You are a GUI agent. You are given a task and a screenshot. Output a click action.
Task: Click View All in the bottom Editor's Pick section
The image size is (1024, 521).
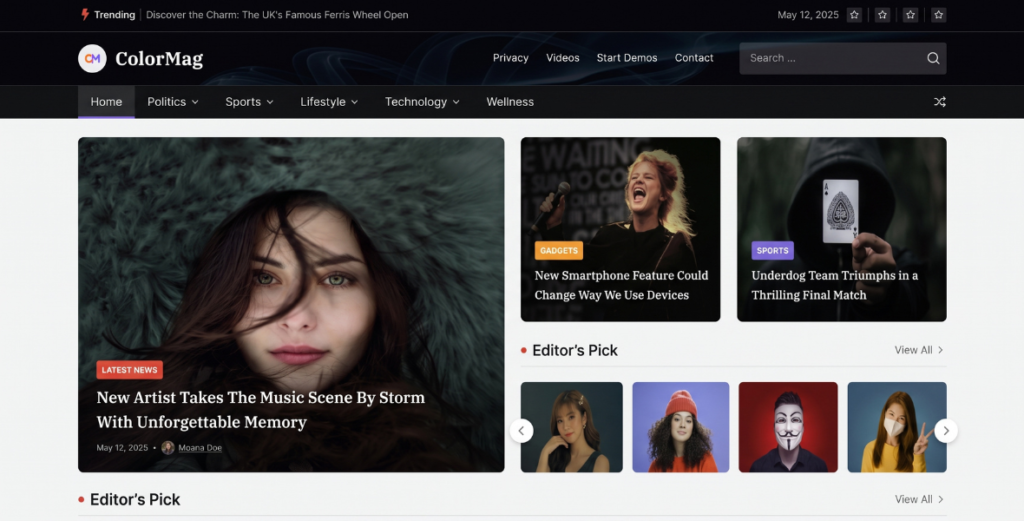tap(919, 499)
